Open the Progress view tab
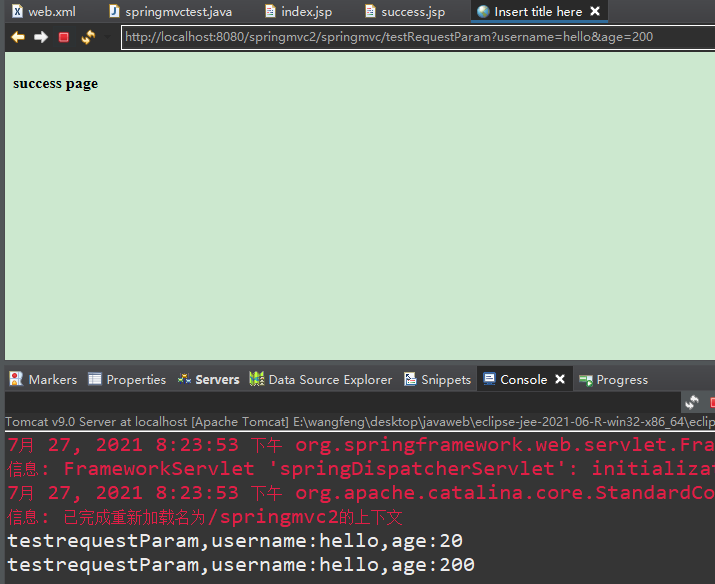Screen dimensions: 715x584 (613, 379)
